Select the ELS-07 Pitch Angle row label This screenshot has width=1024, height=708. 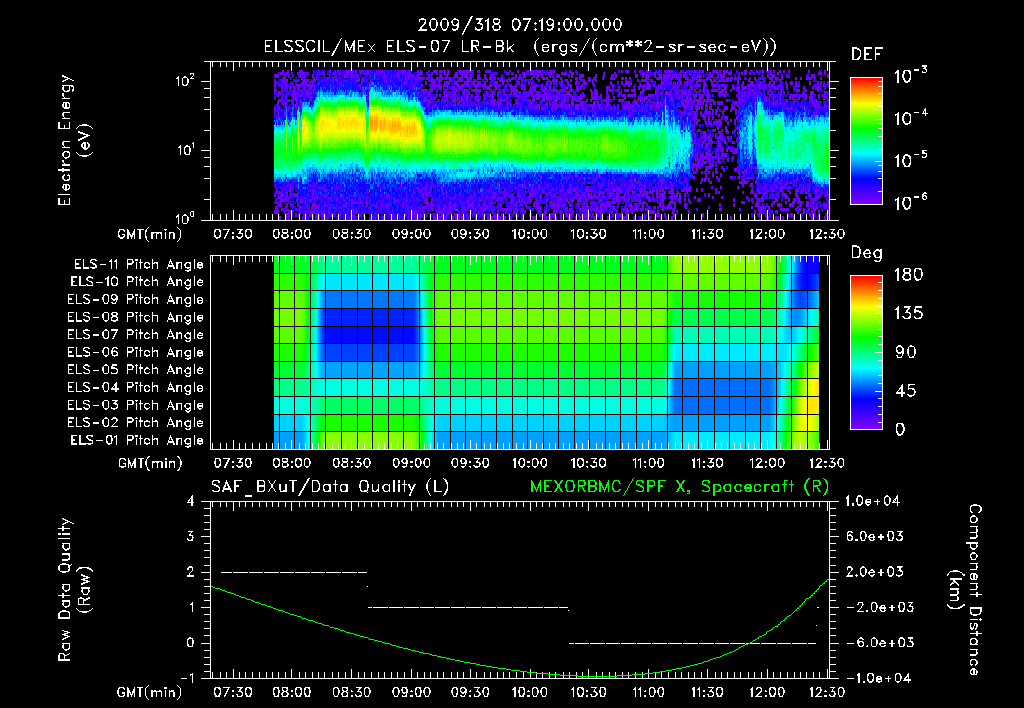pyautogui.click(x=136, y=334)
